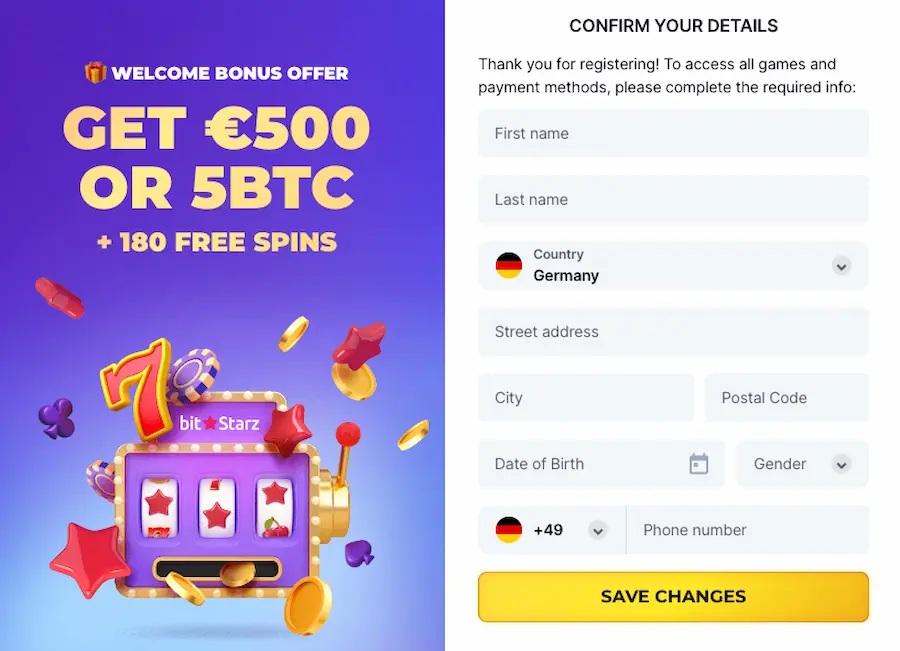Click the Save Changes button
Screen dimensions: 900x651
(x=672, y=596)
